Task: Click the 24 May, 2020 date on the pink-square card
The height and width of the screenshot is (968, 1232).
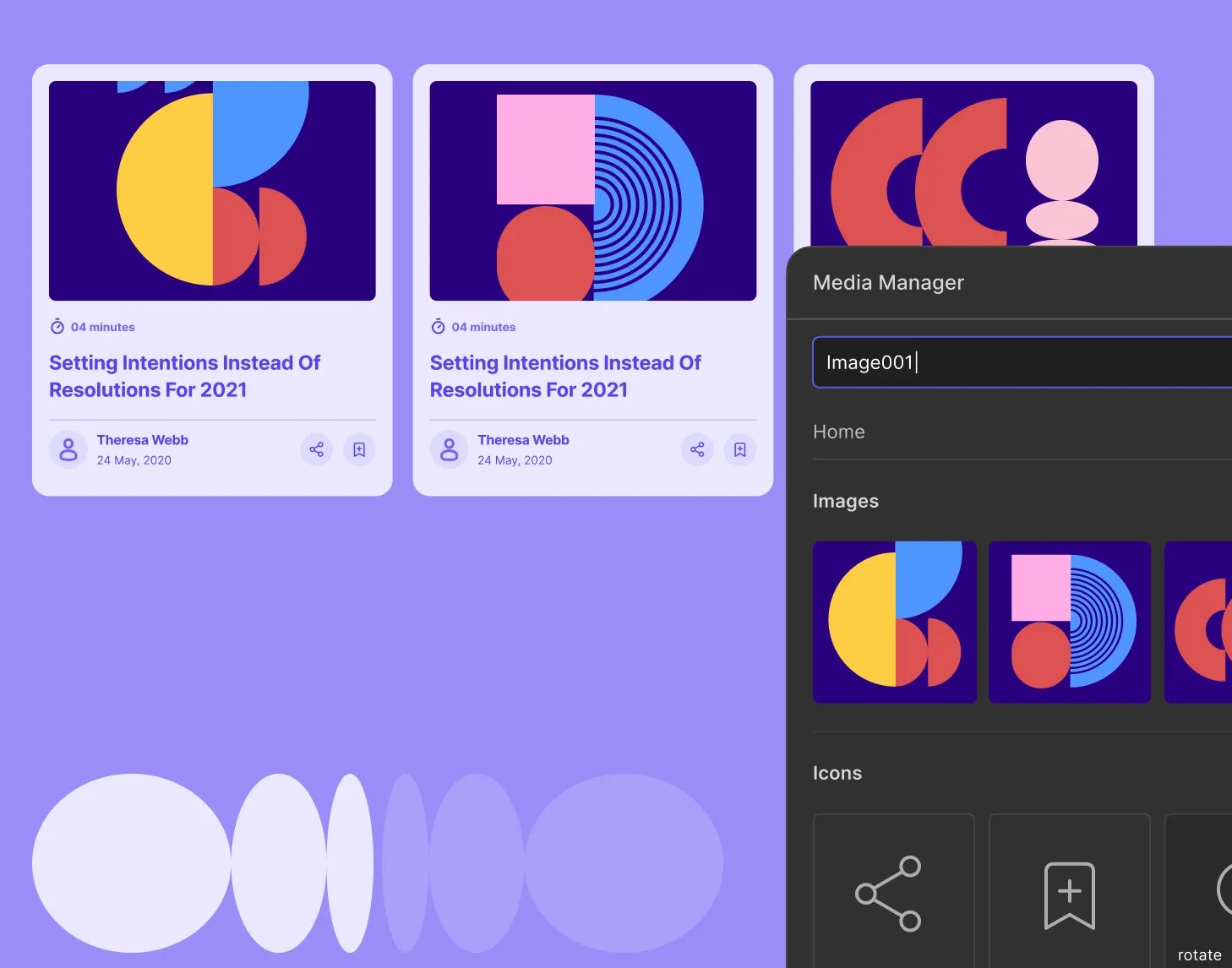Action: pyautogui.click(x=515, y=460)
